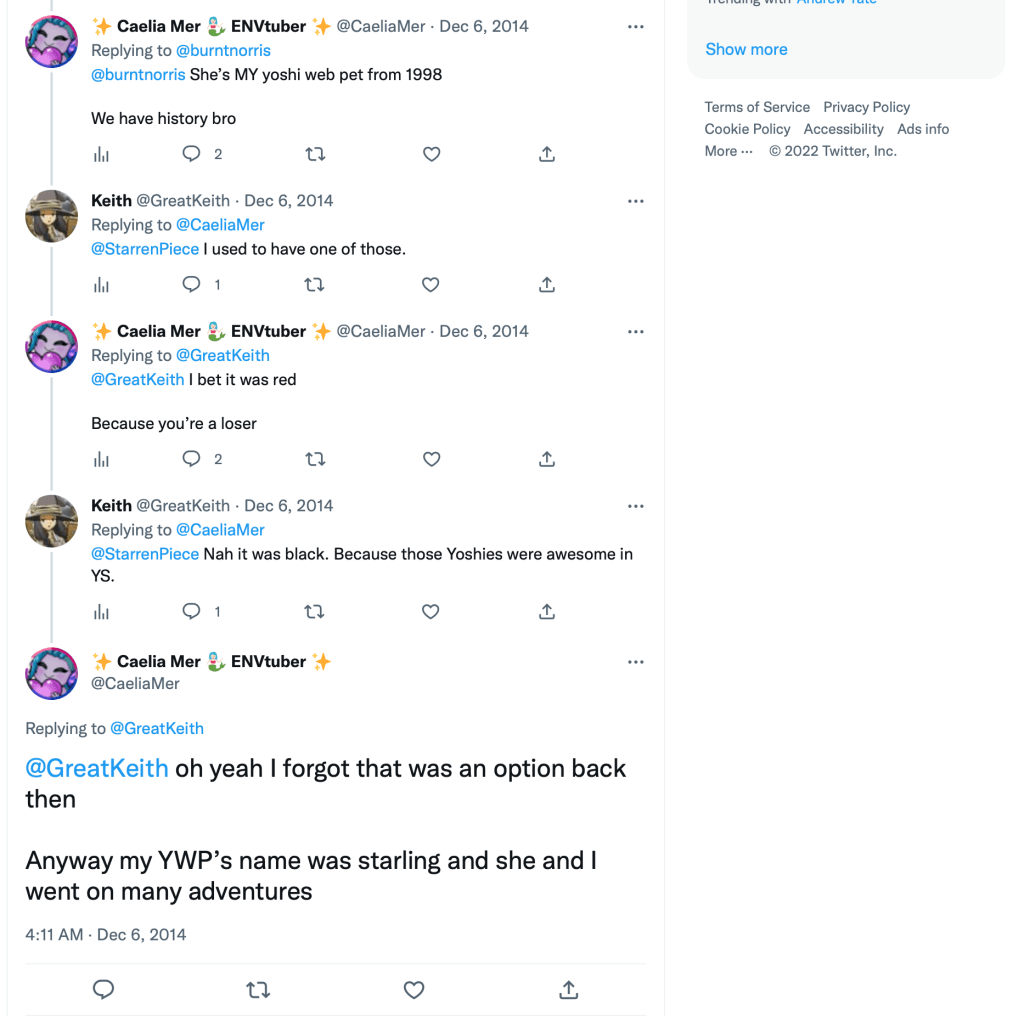Open the @burntnorris profile link

click(223, 50)
